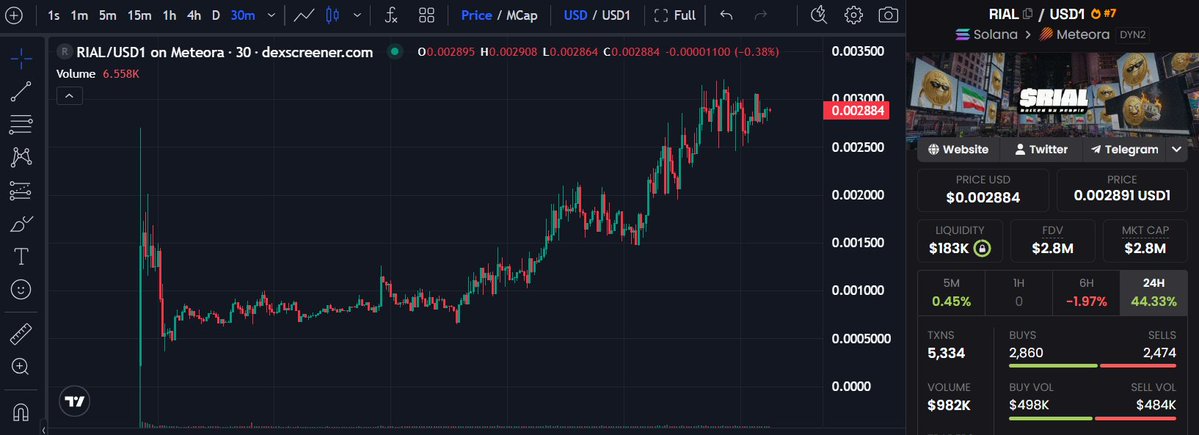Open the forecasting and measurement tools
The image size is (1199, 435).
tap(21, 190)
